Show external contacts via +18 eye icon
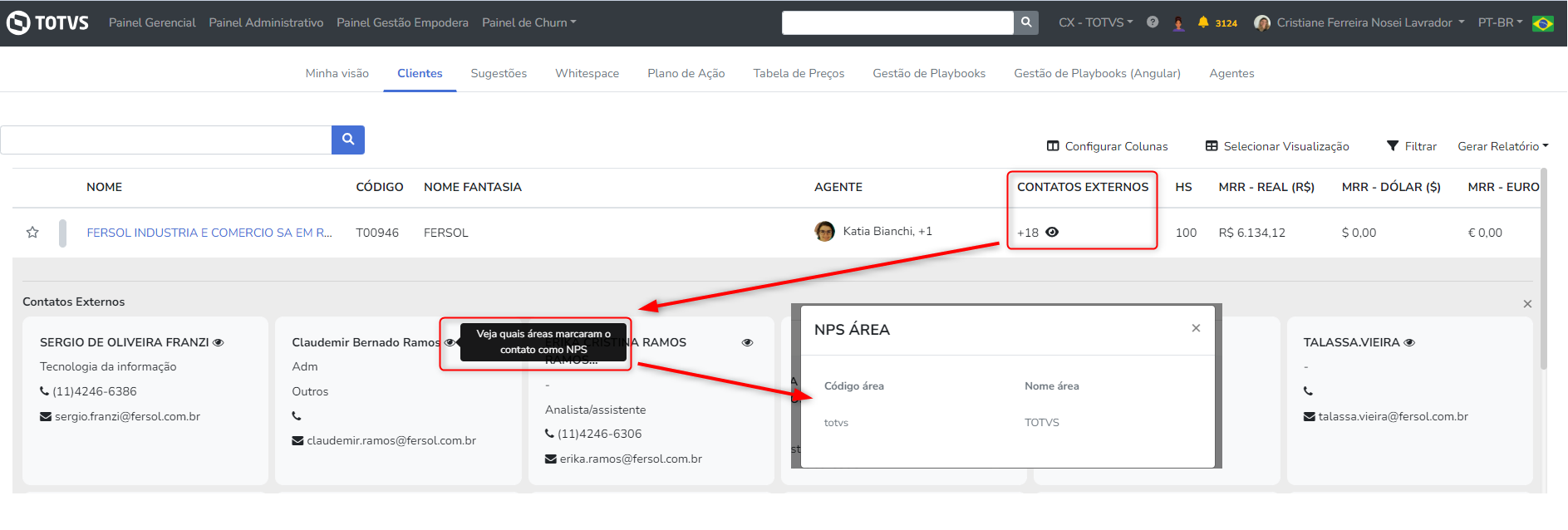Viewport: 1568px width, 530px height. tap(1052, 233)
